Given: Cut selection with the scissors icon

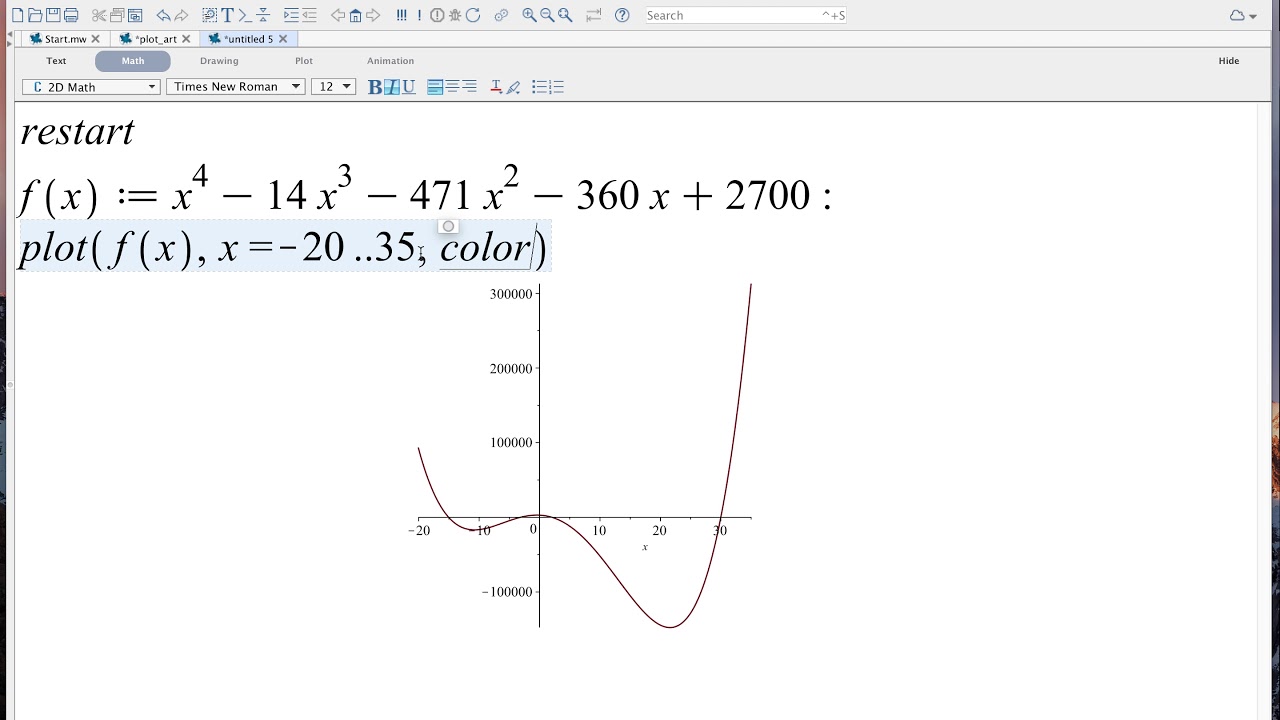Looking at the screenshot, I should coord(99,15).
